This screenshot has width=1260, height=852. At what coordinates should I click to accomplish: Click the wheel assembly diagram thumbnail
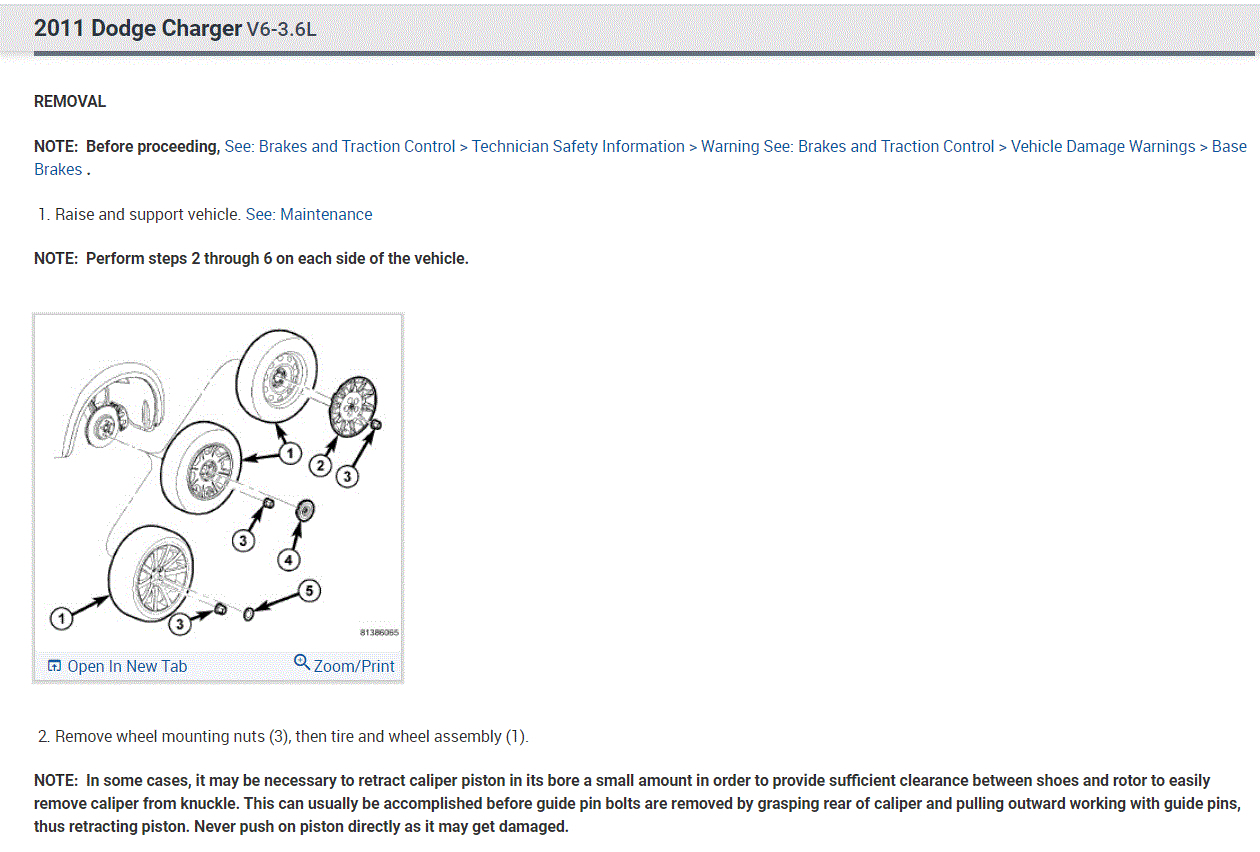coord(218,482)
